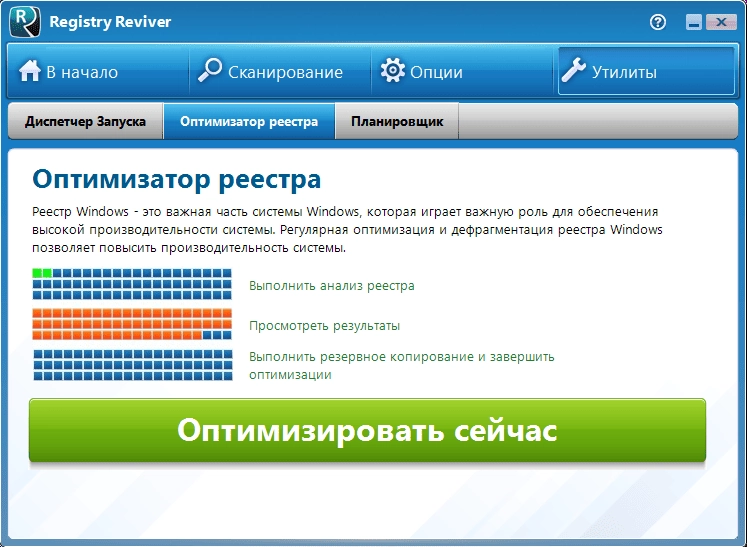Click the magnifier icon for Сканирование

[210, 70]
